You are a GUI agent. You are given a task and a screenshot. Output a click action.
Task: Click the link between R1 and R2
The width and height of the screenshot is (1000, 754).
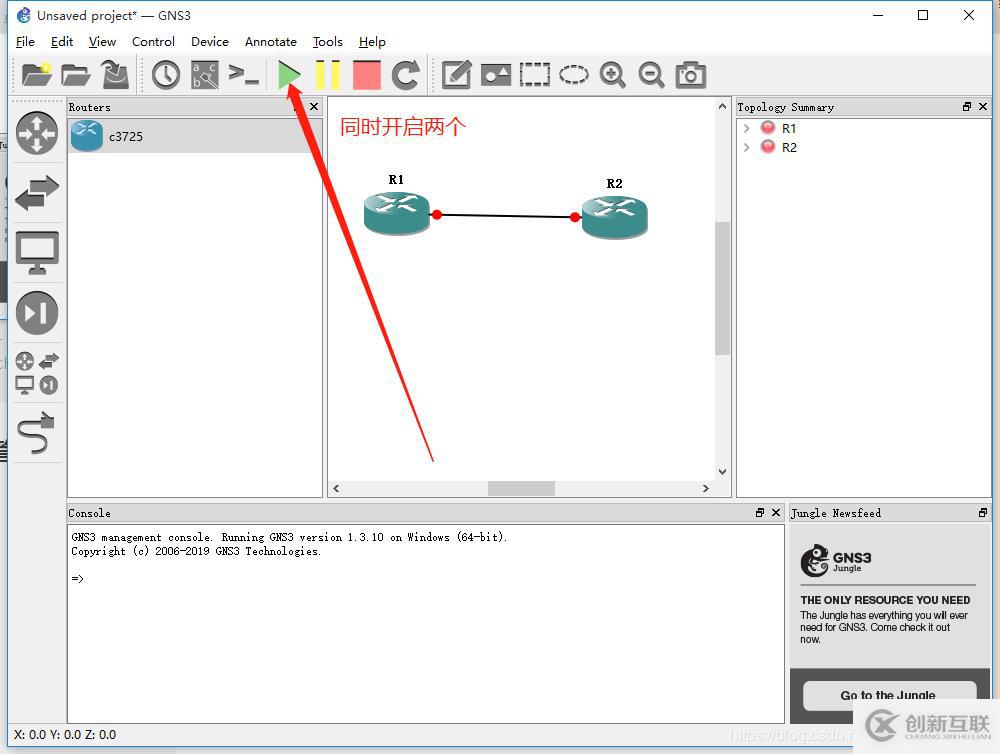coord(506,216)
